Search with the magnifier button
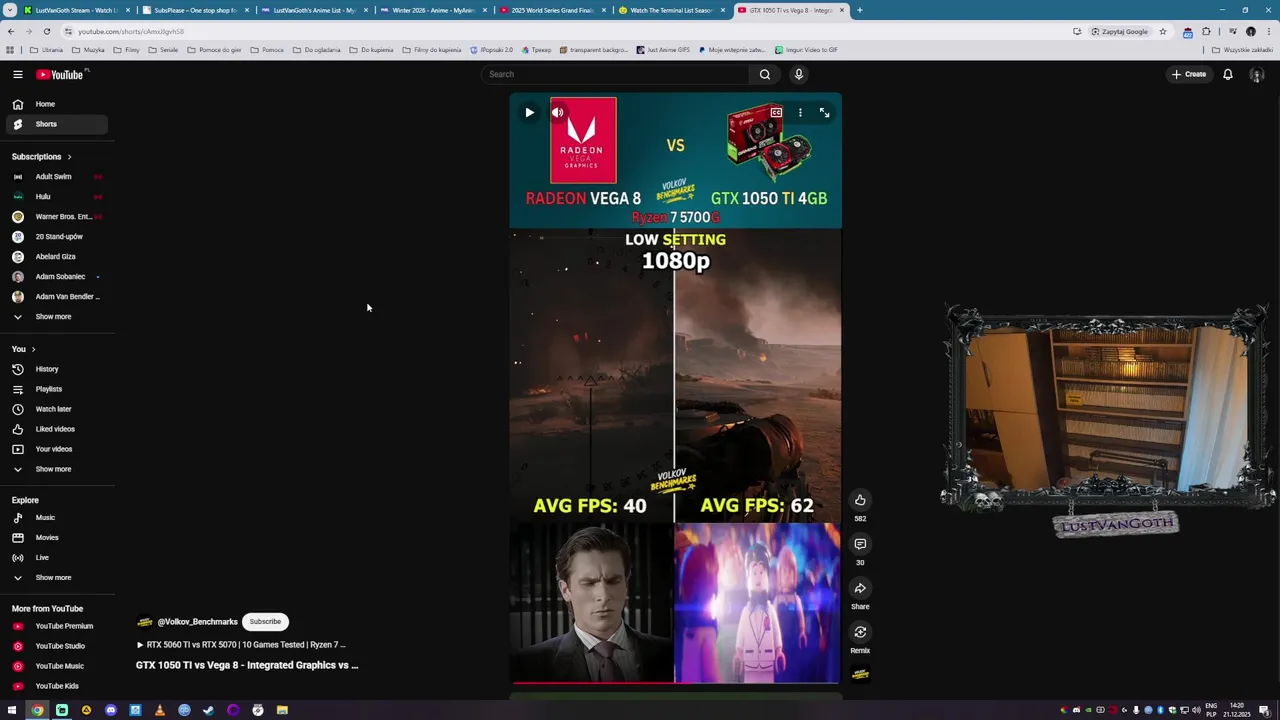 (764, 74)
